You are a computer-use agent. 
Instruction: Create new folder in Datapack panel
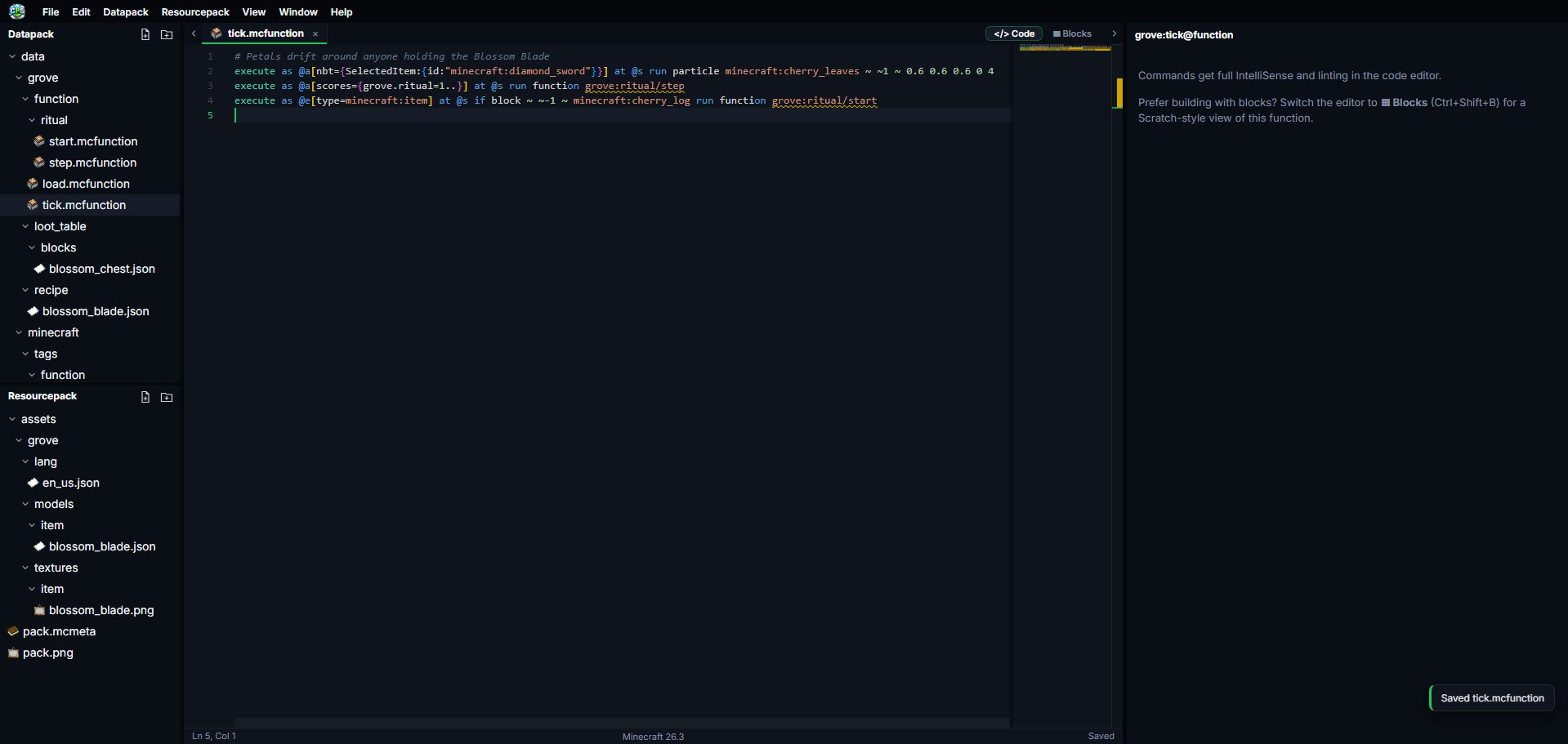click(167, 34)
